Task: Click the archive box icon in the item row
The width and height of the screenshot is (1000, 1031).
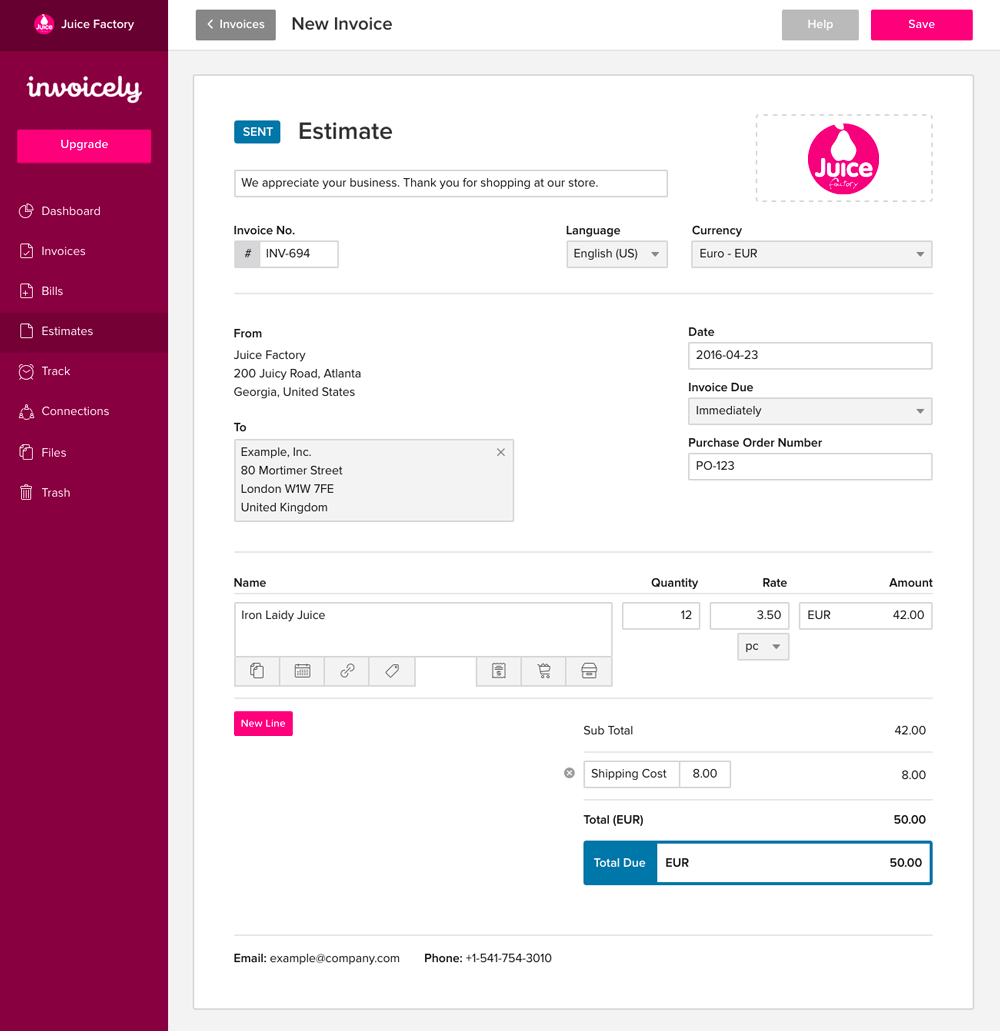Action: click(589, 671)
